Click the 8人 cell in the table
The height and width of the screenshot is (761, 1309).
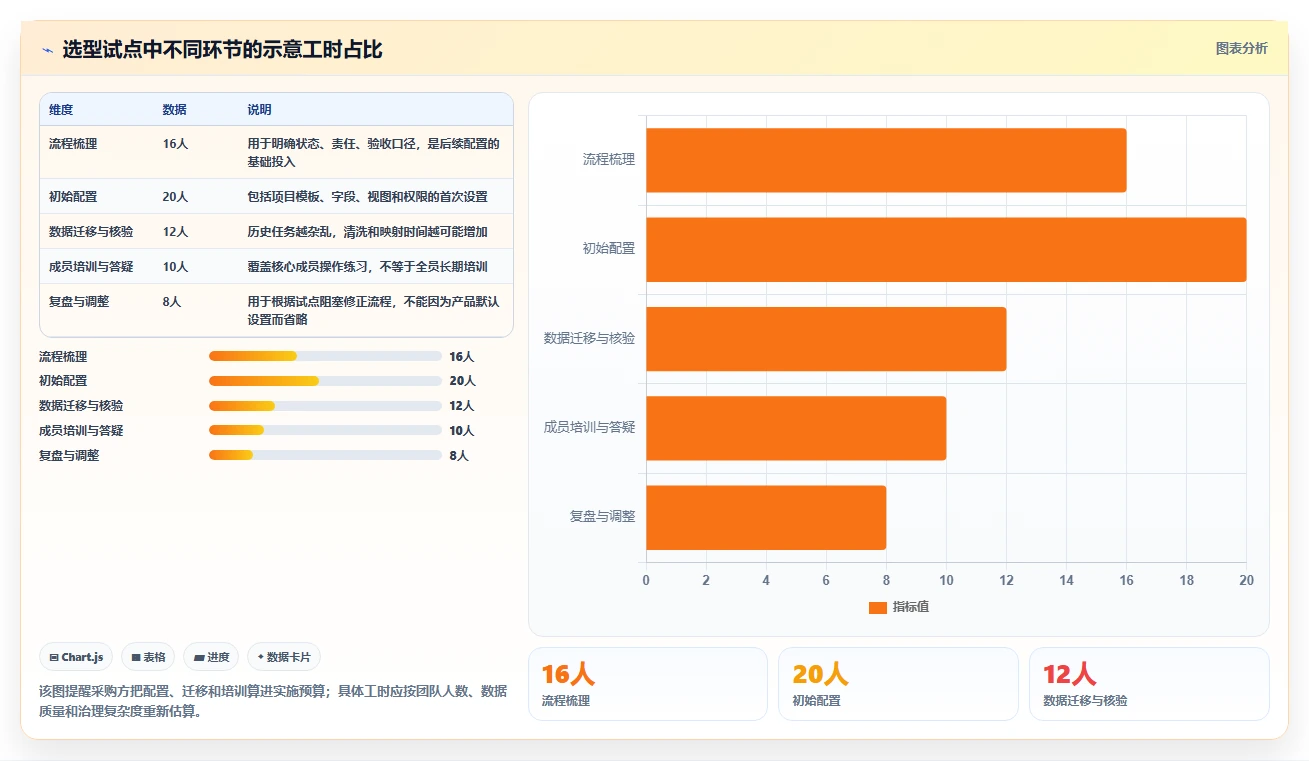(x=172, y=301)
